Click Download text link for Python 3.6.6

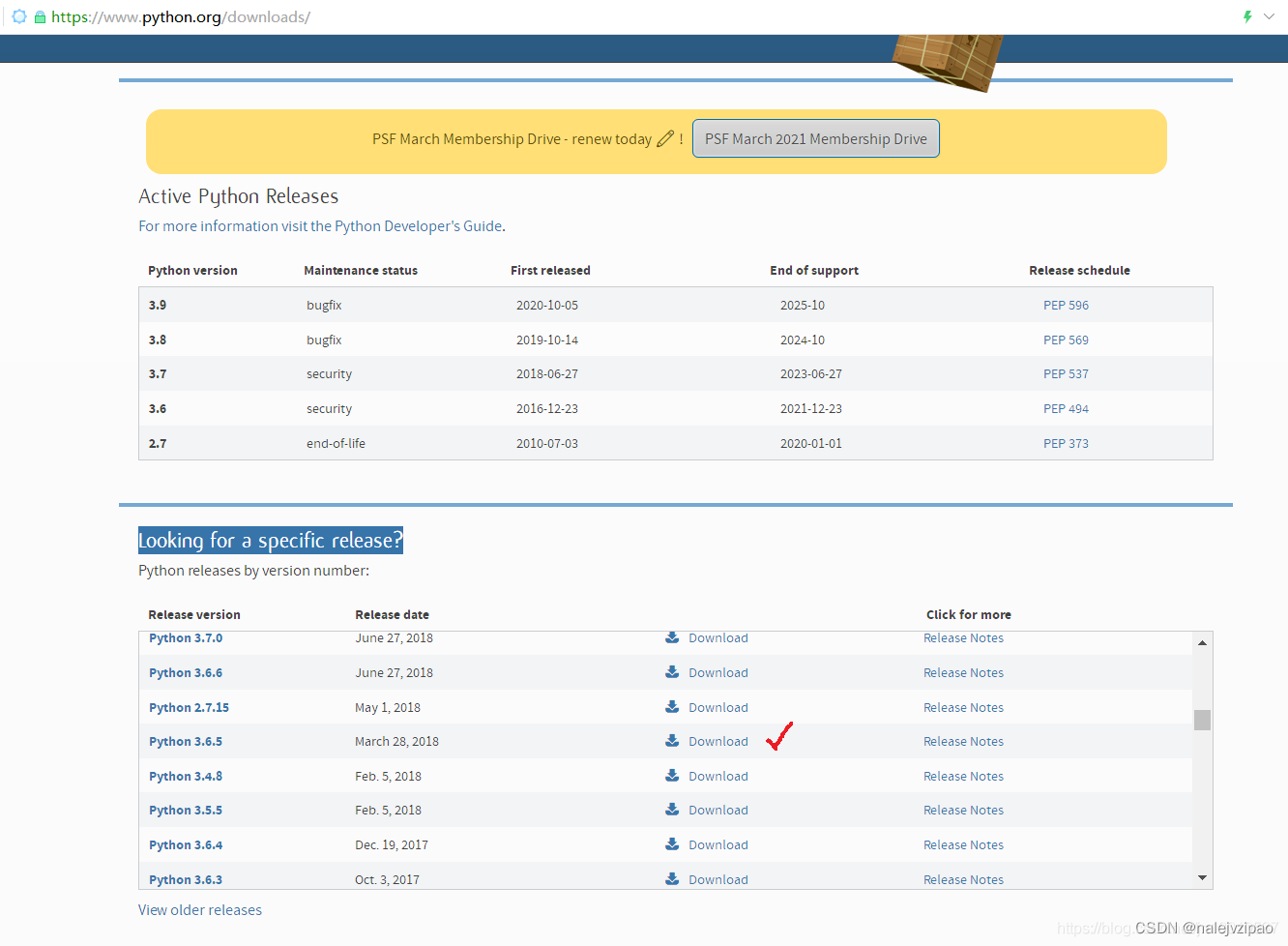[718, 672]
